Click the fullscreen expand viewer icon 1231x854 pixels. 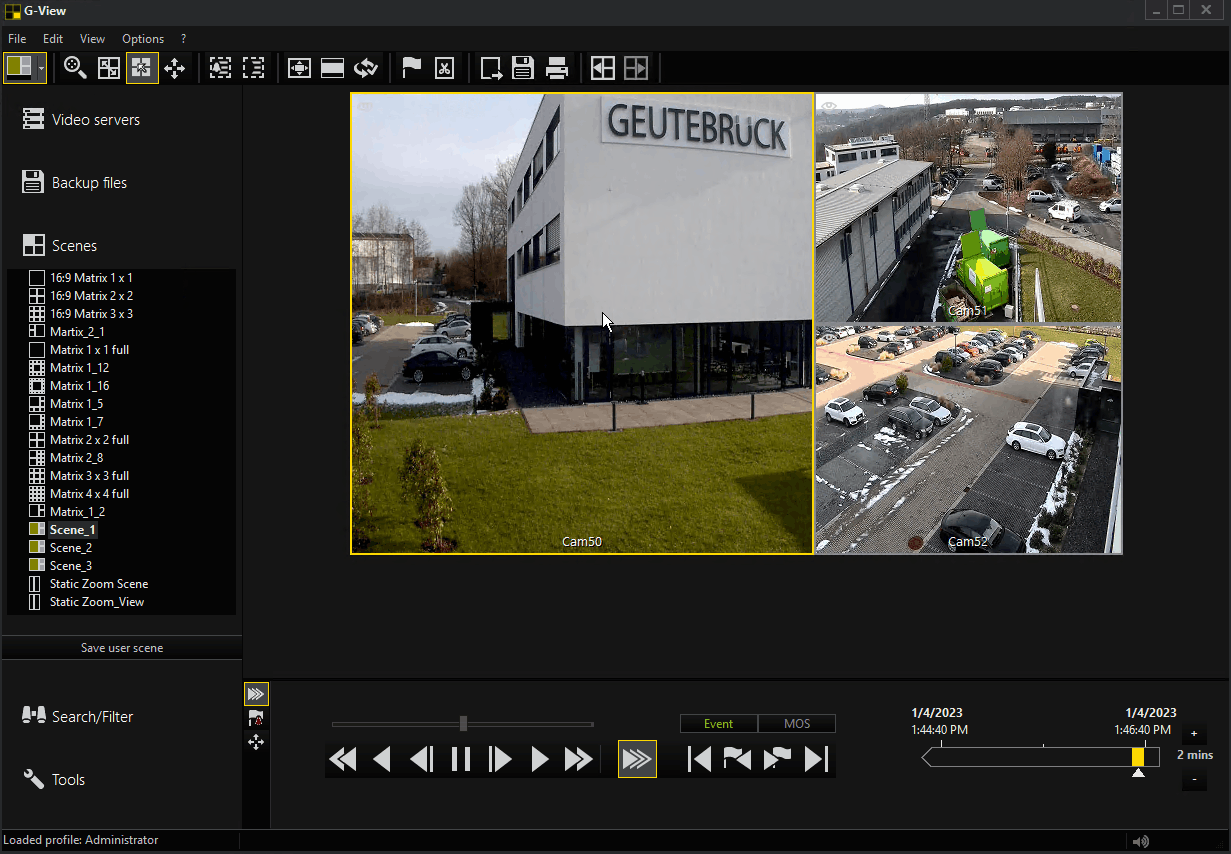[299, 68]
